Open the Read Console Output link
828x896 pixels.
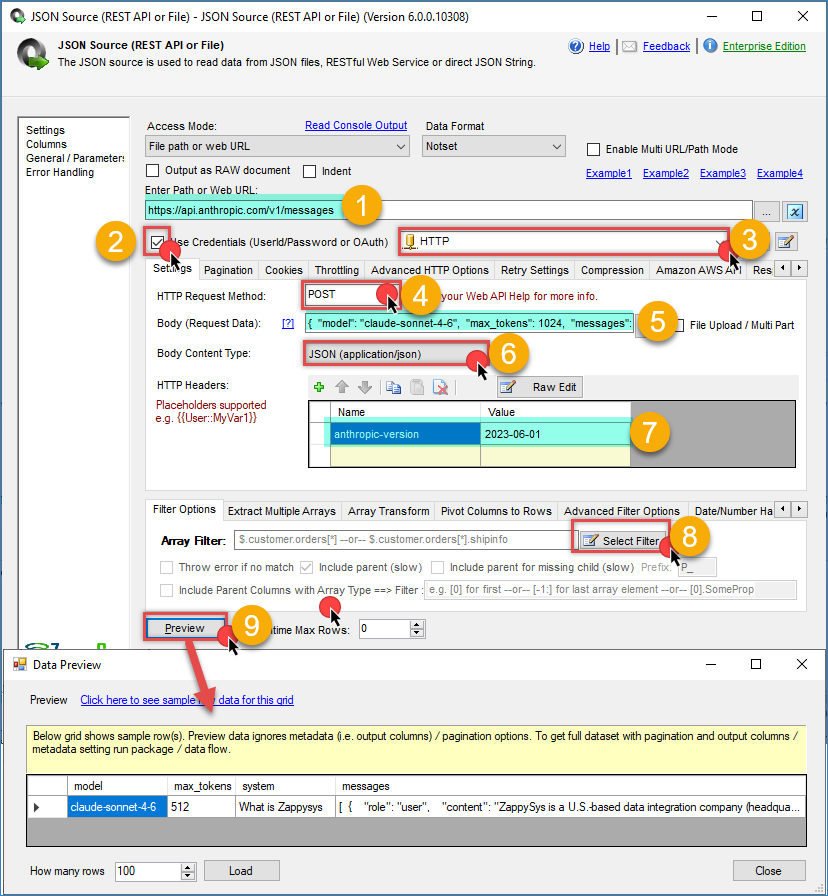(x=356, y=126)
